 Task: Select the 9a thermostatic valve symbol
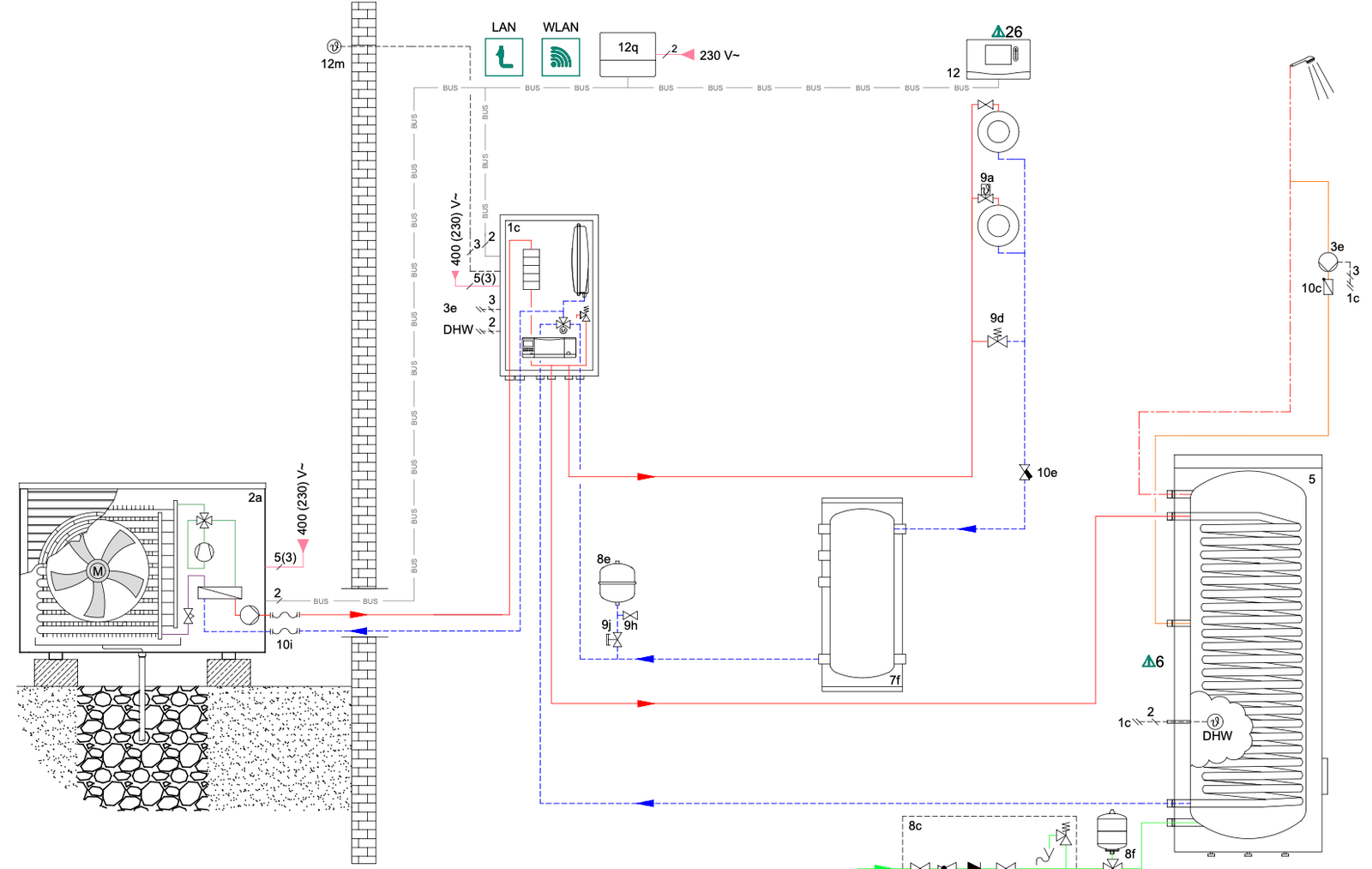pos(986,195)
